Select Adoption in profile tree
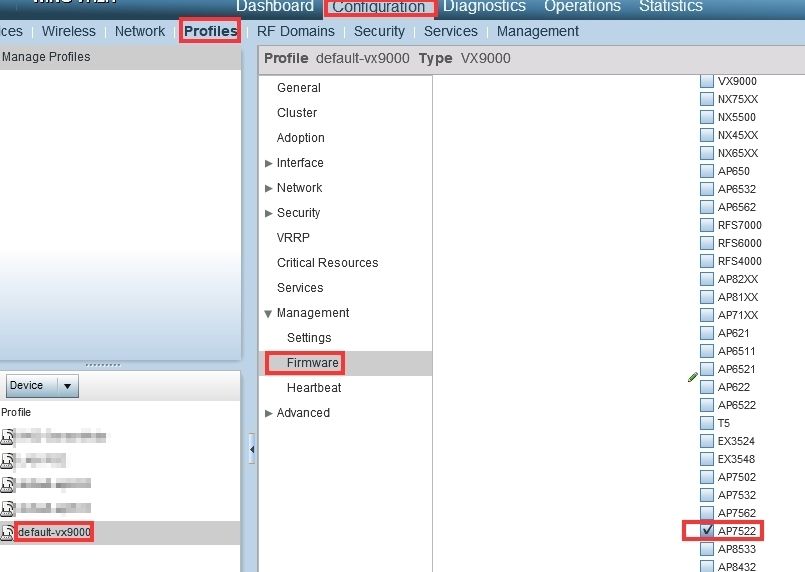Viewport: 805px width, 572px height. [x=300, y=138]
